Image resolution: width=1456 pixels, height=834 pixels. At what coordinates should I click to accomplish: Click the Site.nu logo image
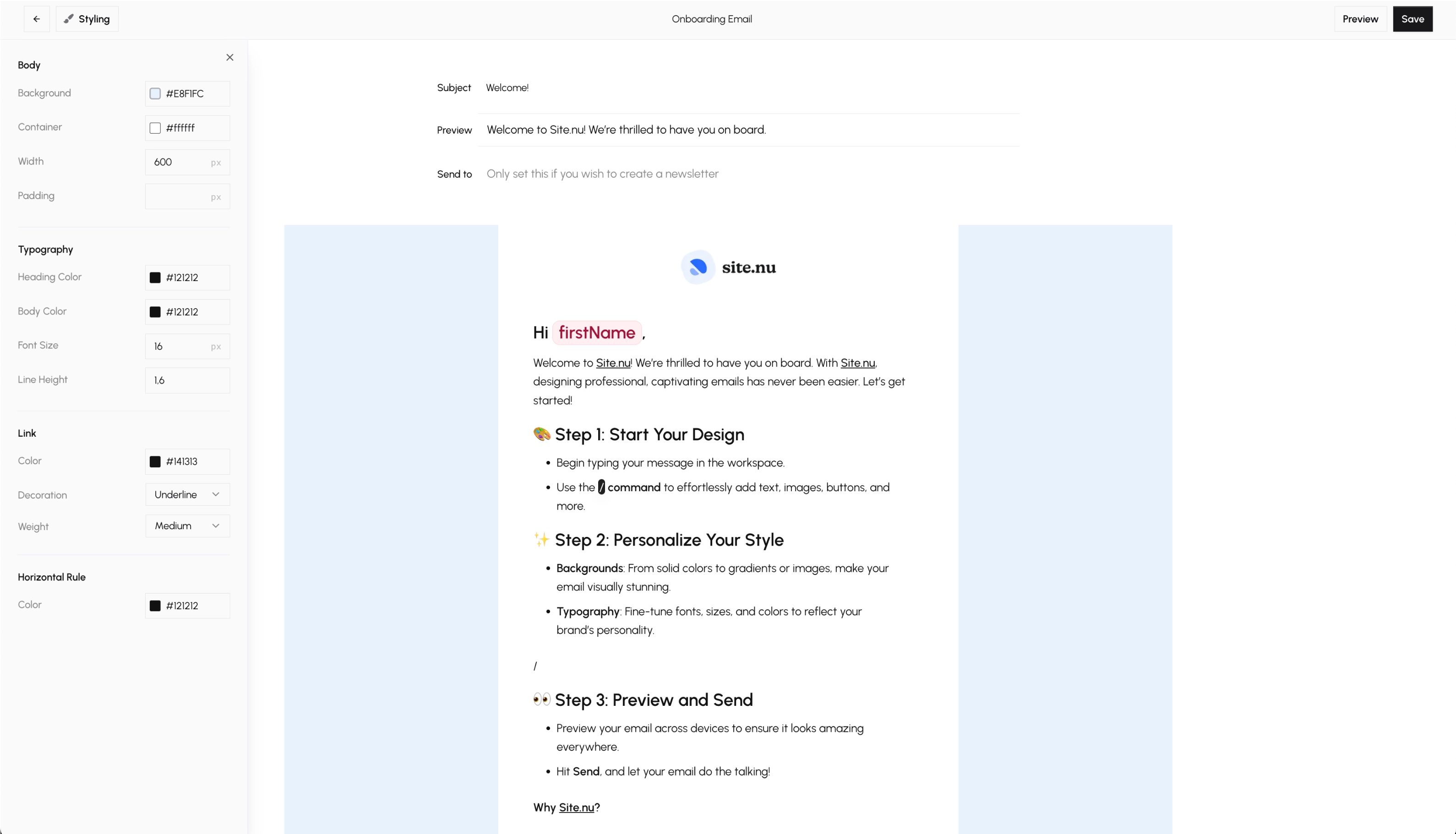point(728,267)
